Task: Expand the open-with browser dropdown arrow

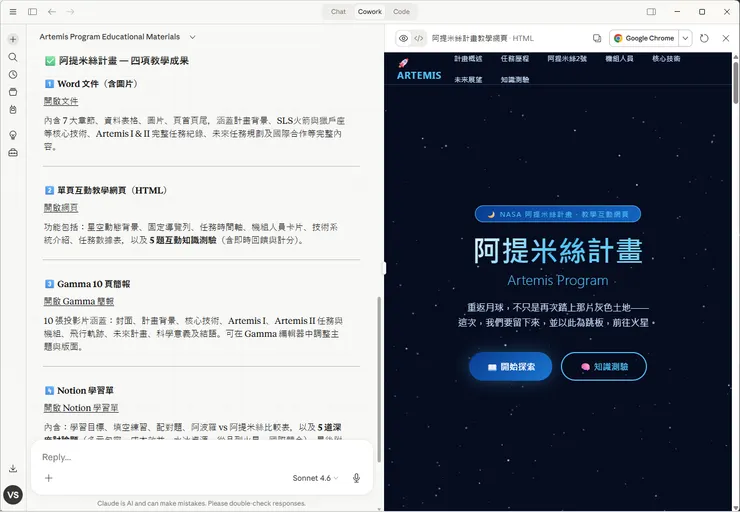Action: click(685, 38)
